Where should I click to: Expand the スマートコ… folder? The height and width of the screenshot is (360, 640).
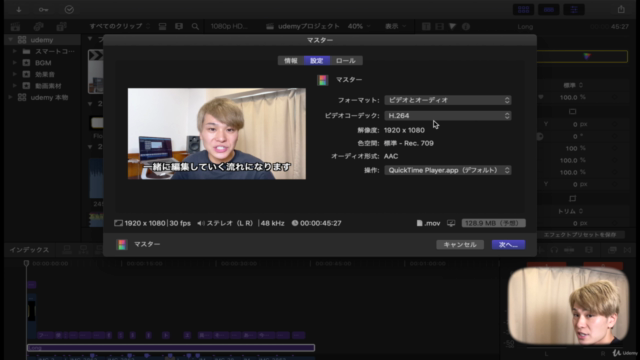point(14,51)
